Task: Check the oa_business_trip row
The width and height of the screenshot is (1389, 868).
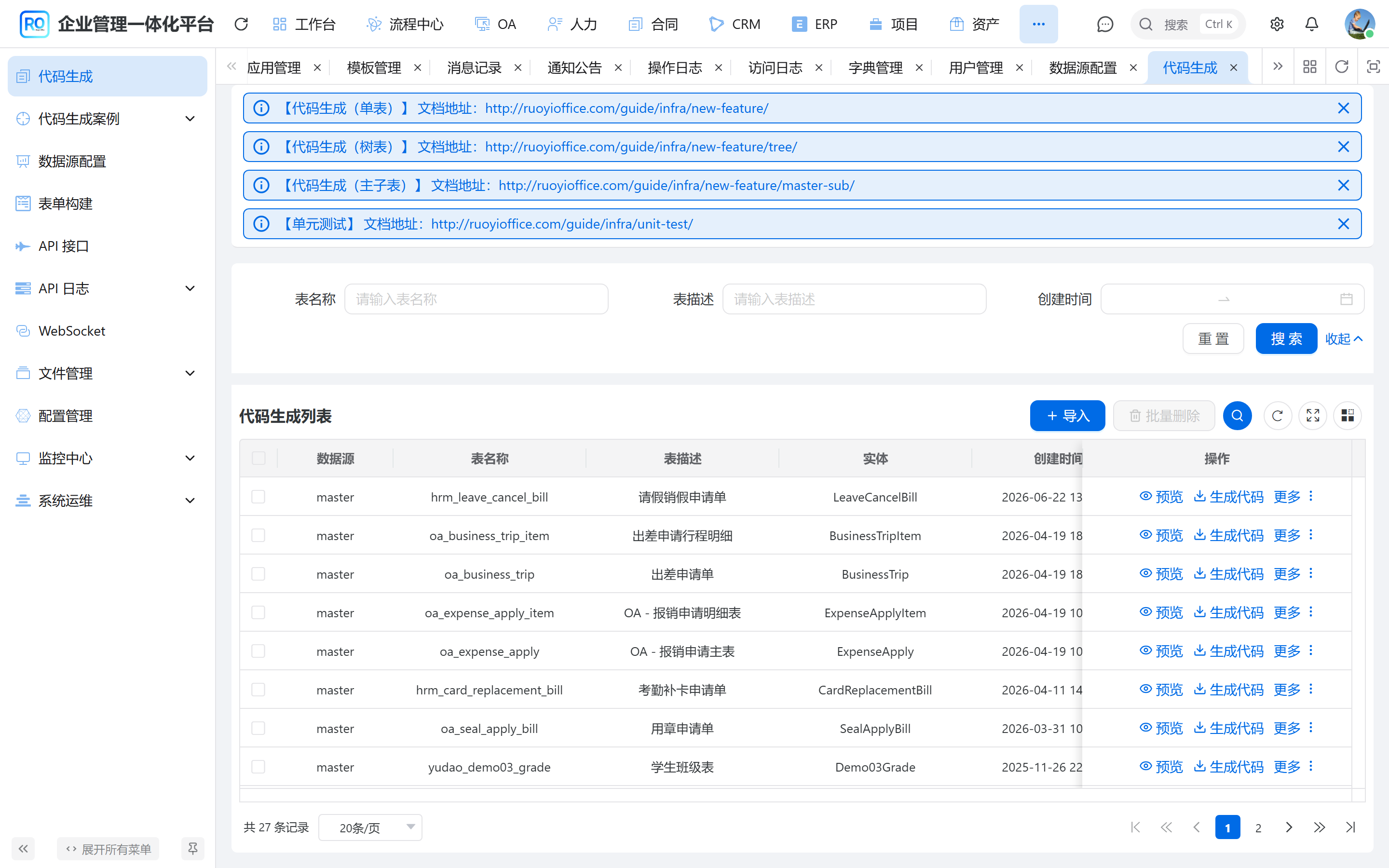Action: tap(259, 573)
